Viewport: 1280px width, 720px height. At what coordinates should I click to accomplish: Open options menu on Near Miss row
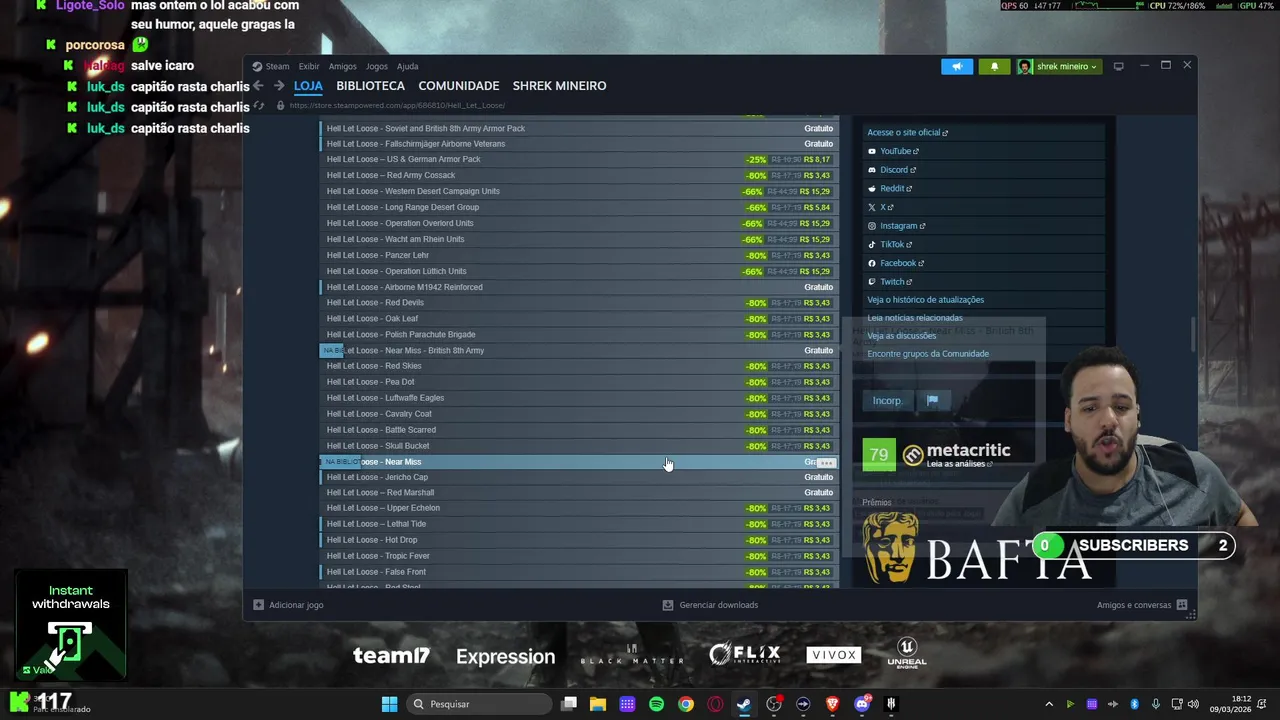point(826,463)
